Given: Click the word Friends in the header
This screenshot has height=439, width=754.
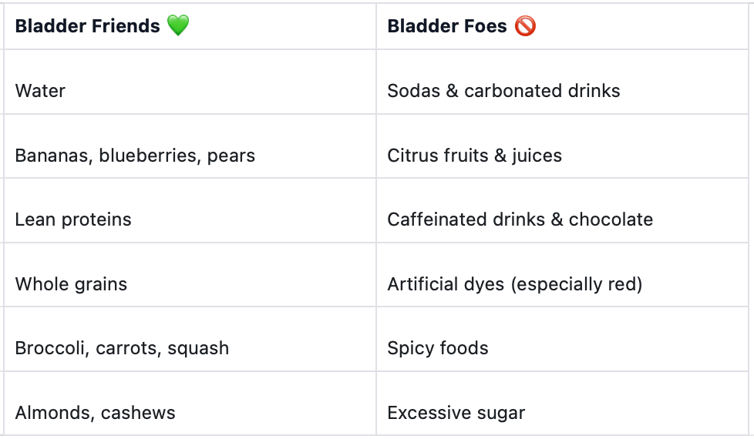Looking at the screenshot, I should coord(127,26).
